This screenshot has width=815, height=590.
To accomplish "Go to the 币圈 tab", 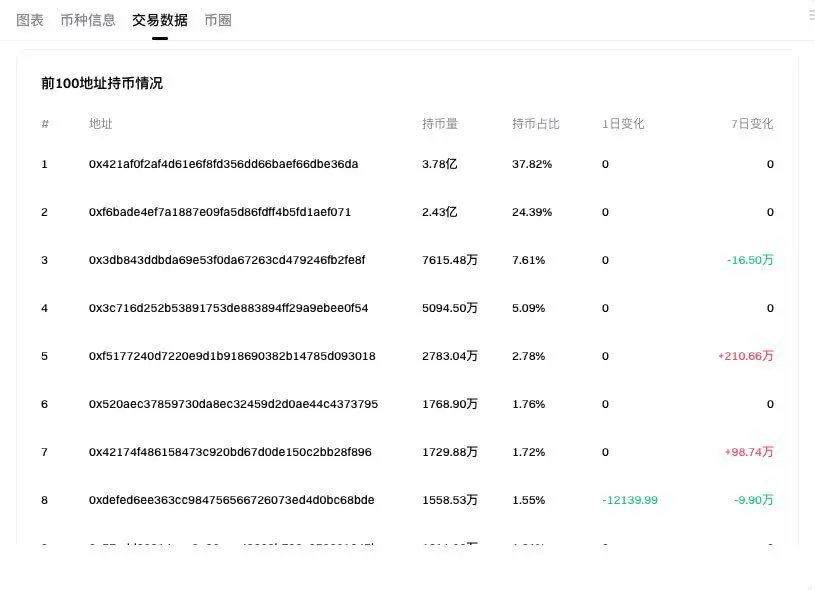I will click(218, 20).
